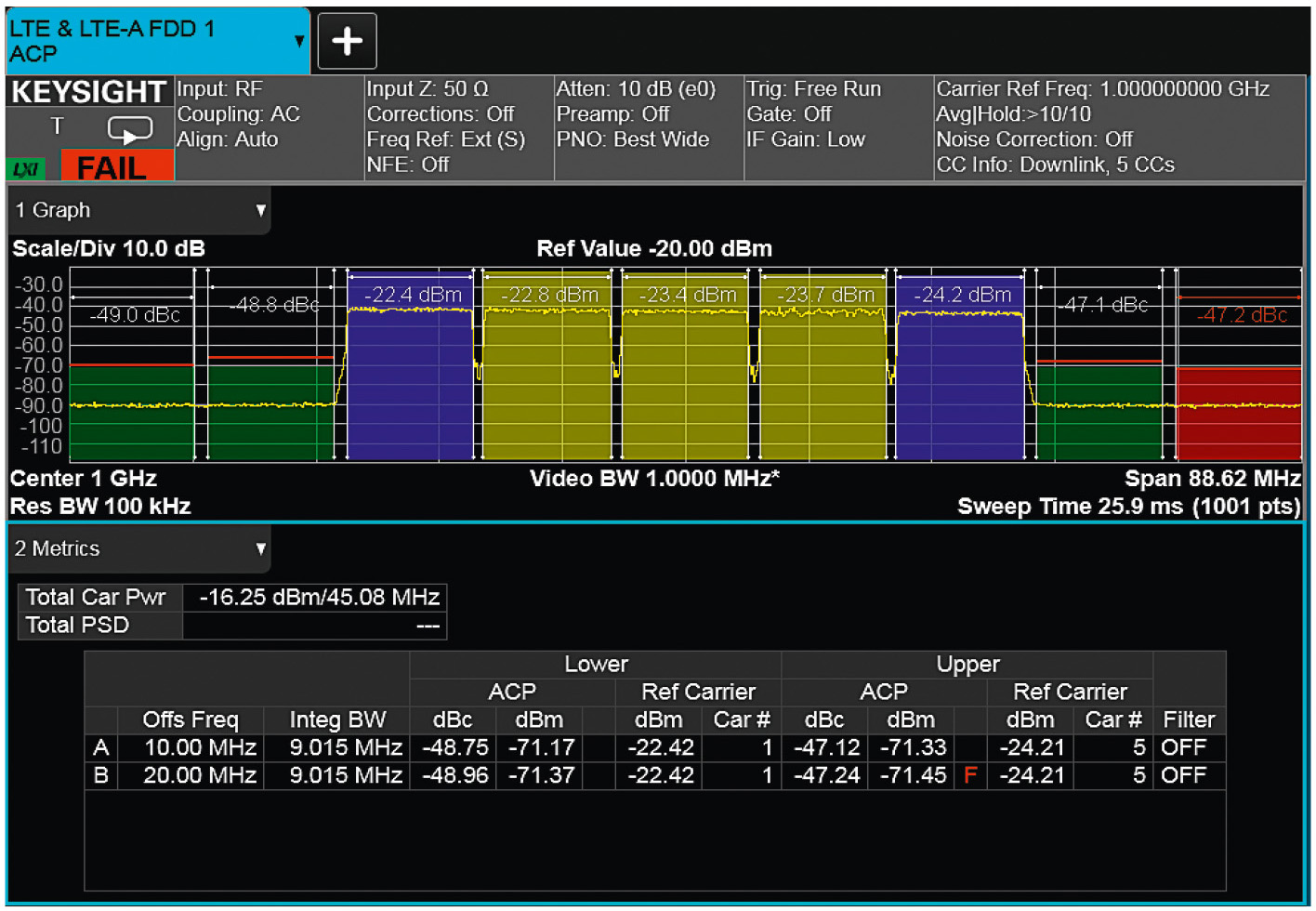Click the Span 88.62 MHz field
This screenshot has width=1316, height=911.
[x=1212, y=479]
